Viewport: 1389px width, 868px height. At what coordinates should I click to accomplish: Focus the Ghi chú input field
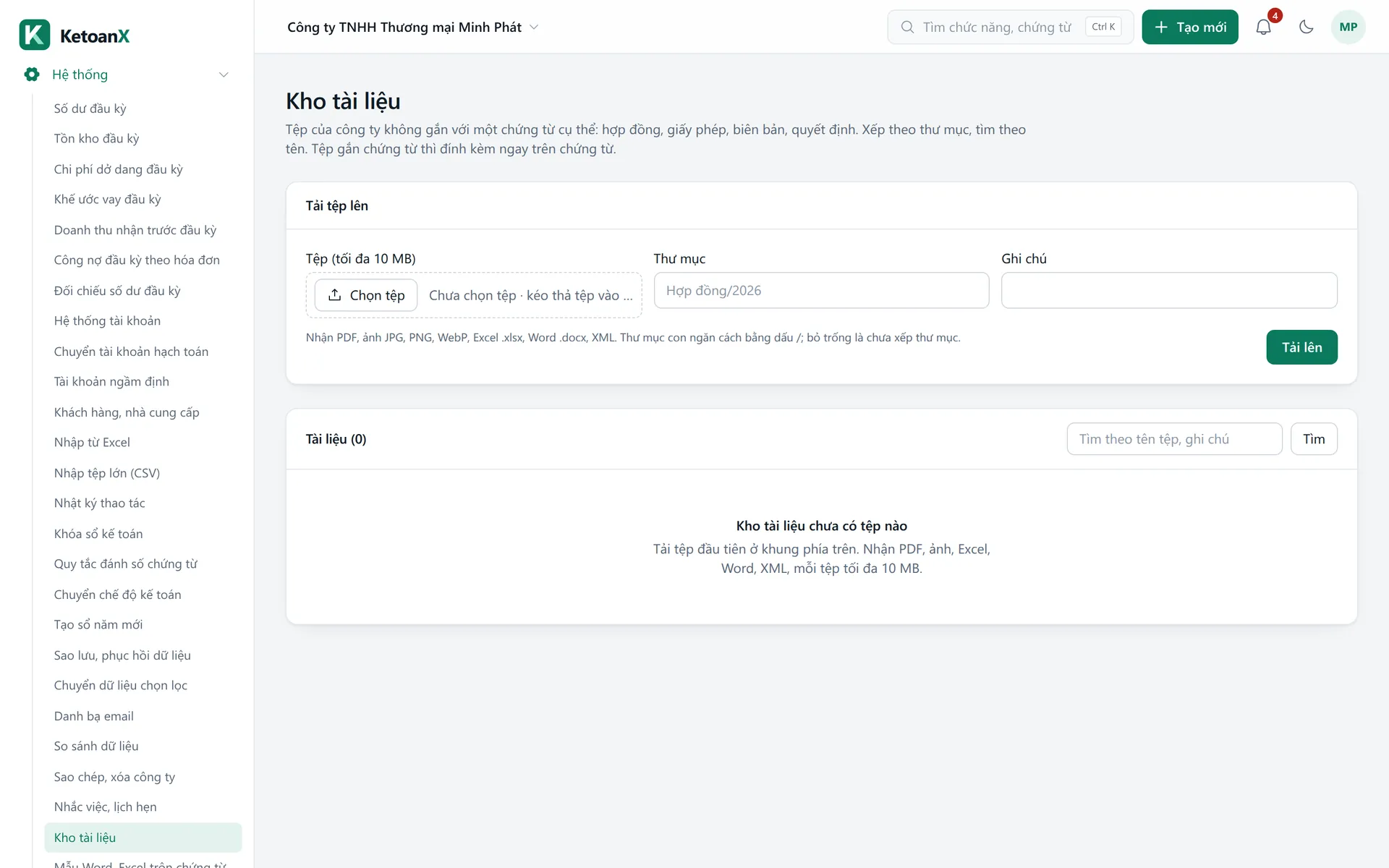1169,291
